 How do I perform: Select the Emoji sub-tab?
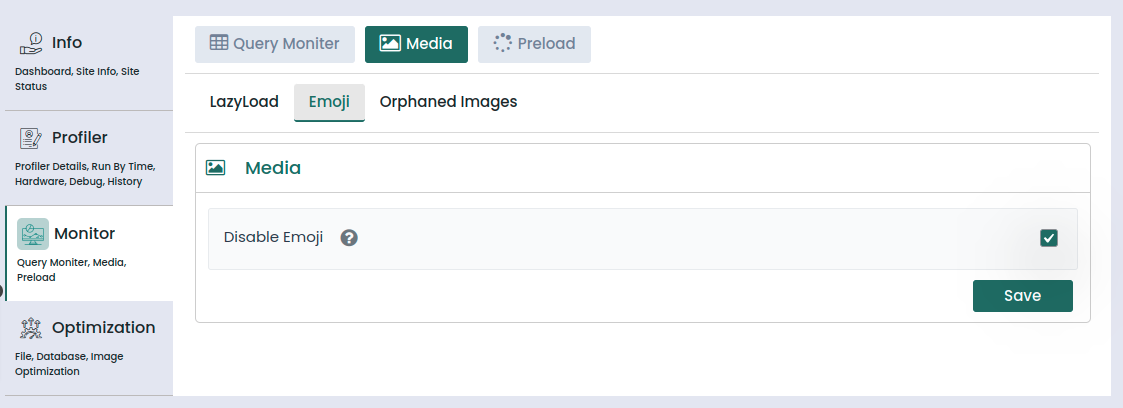click(329, 102)
